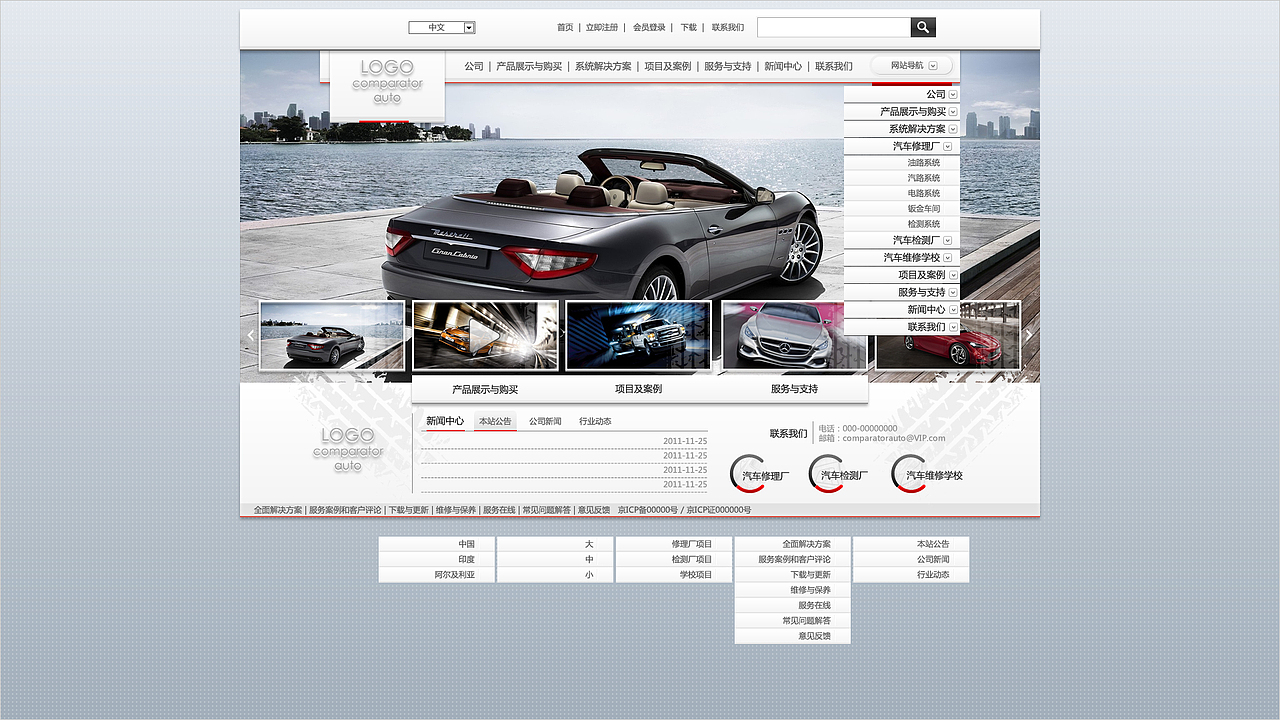Click 产品展示与购买 button below the thumbnails

pos(485,389)
